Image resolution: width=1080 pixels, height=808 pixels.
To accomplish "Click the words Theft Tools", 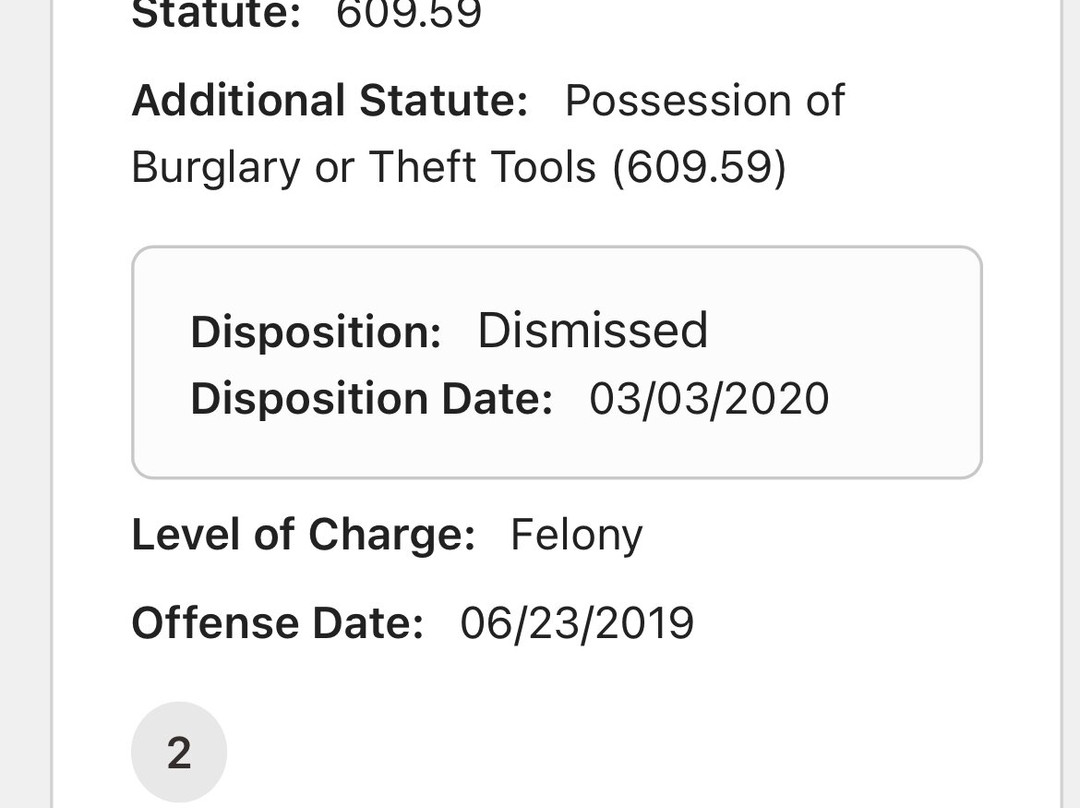I will click(x=482, y=168).
